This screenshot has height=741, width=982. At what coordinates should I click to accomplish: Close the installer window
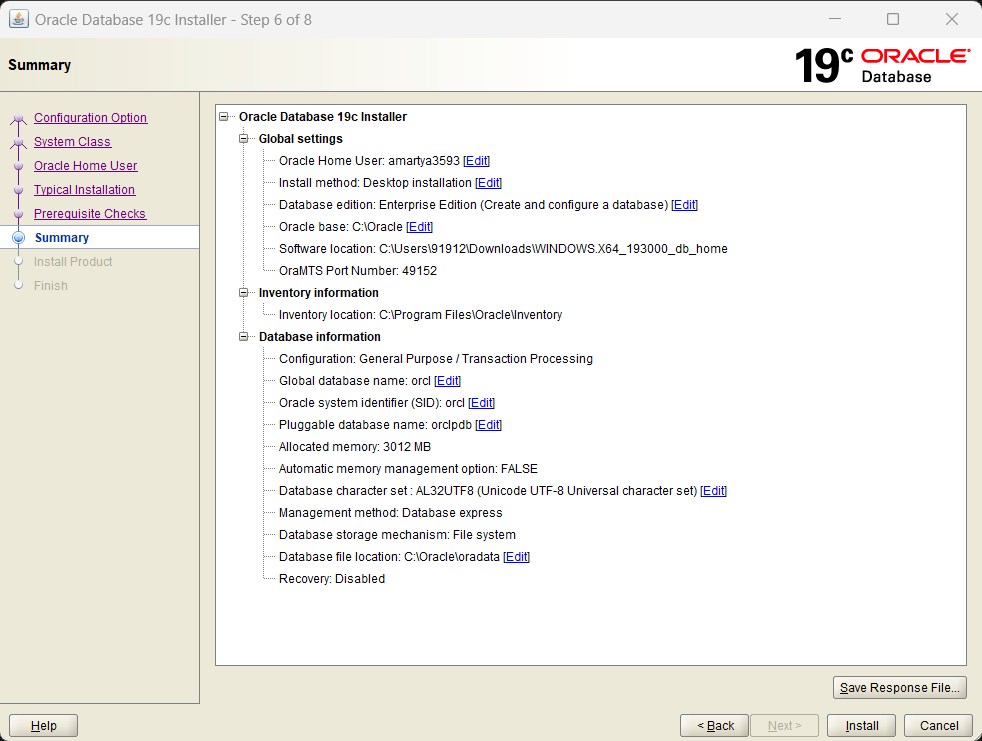click(951, 19)
